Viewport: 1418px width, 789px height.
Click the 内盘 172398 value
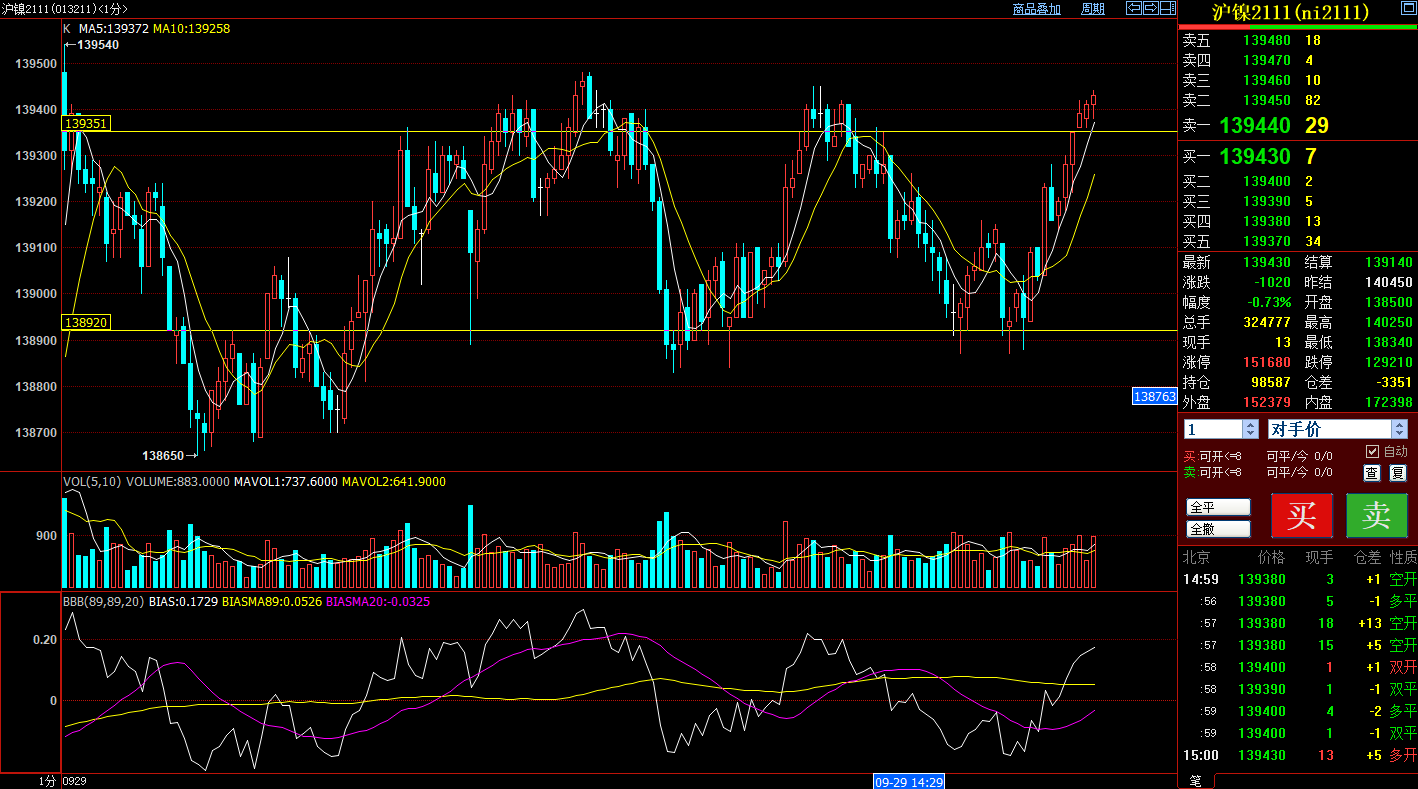point(1389,402)
